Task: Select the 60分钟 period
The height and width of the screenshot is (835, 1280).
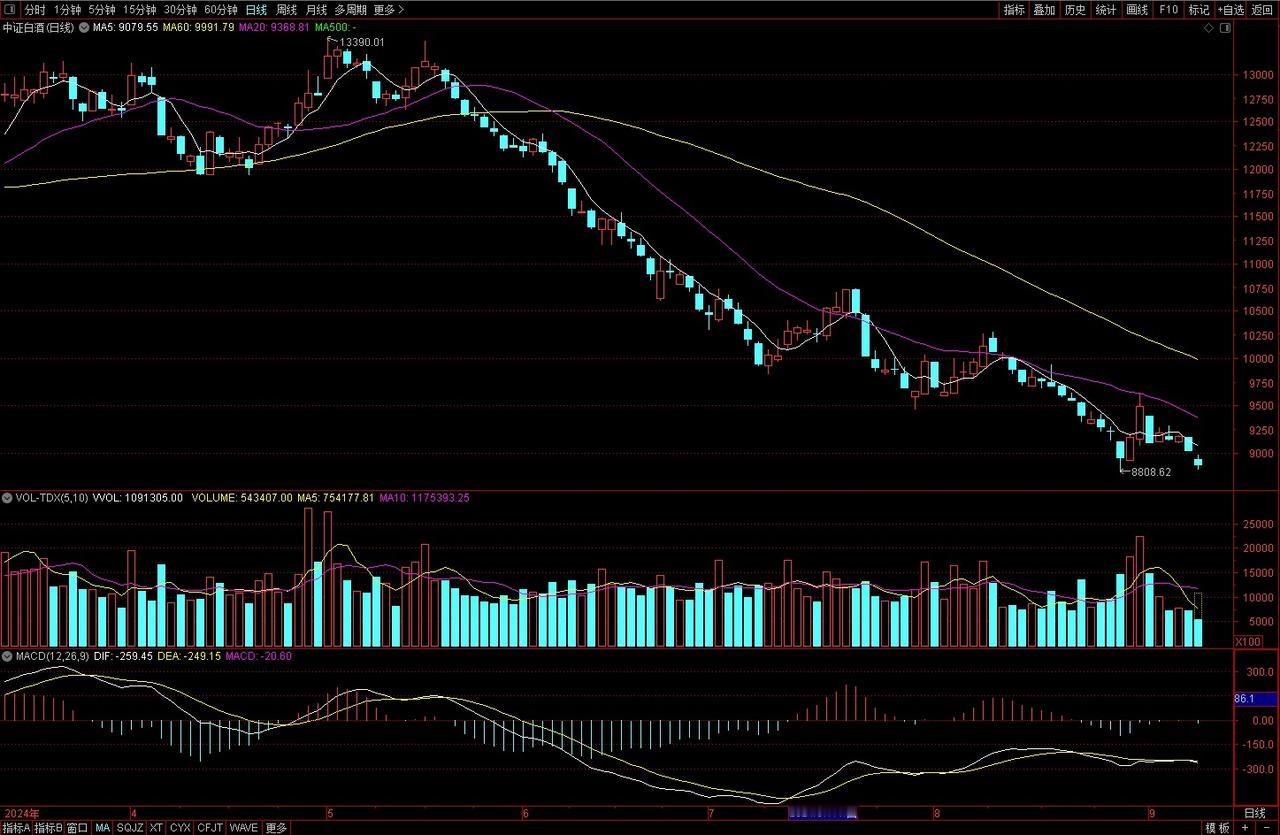Action: (221, 9)
